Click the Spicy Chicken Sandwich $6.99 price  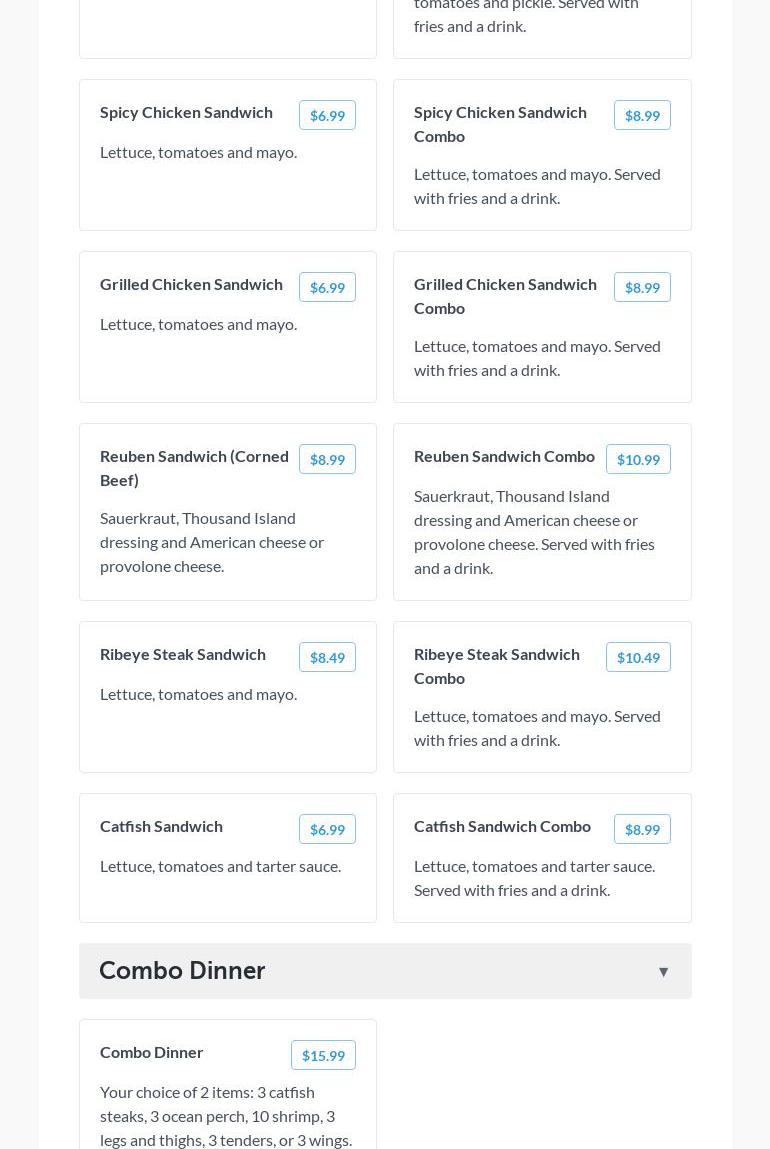point(327,115)
